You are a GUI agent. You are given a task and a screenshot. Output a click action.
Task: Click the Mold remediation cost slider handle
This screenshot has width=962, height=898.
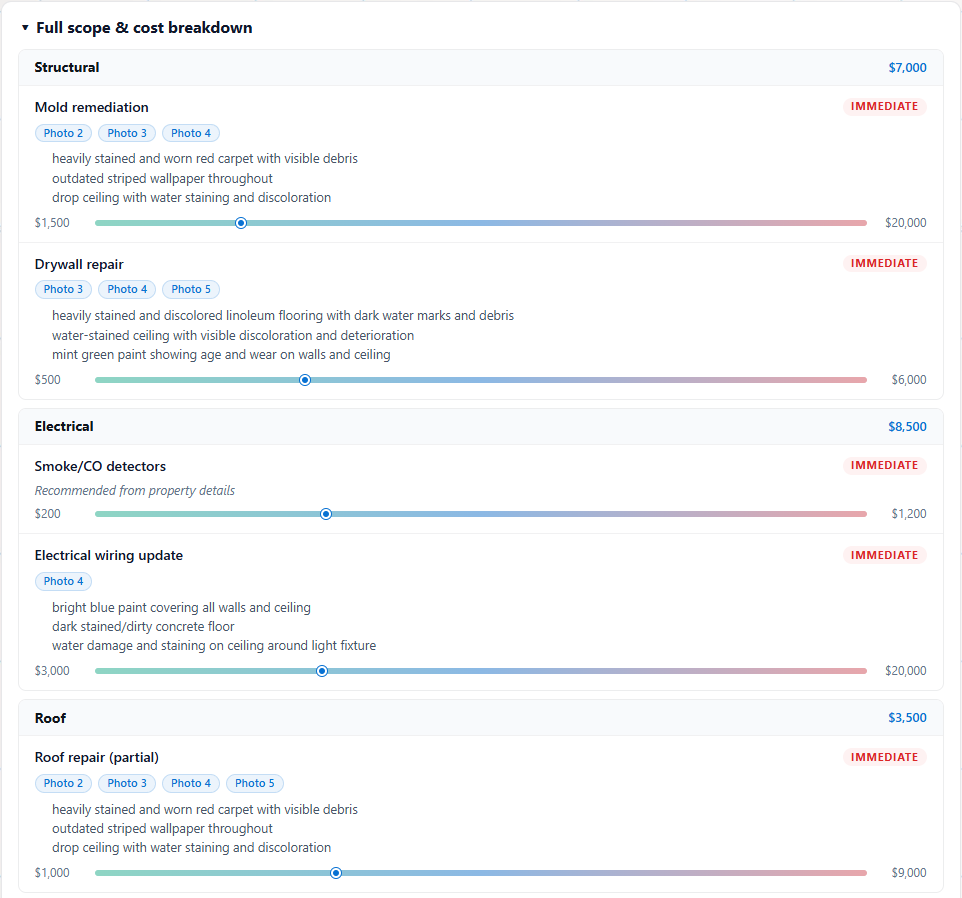point(241,223)
